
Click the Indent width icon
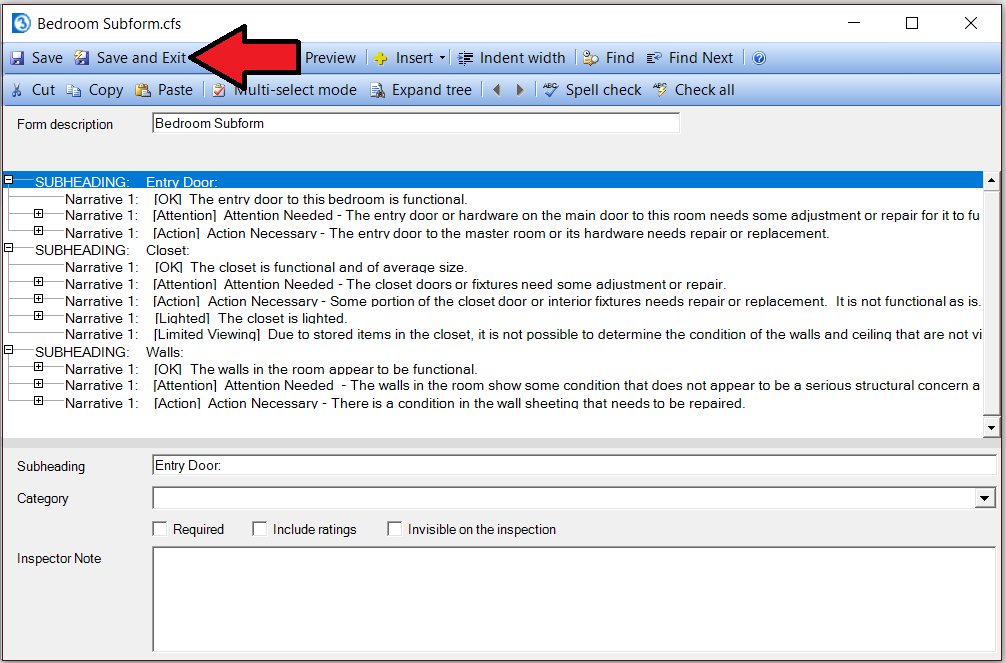[466, 58]
